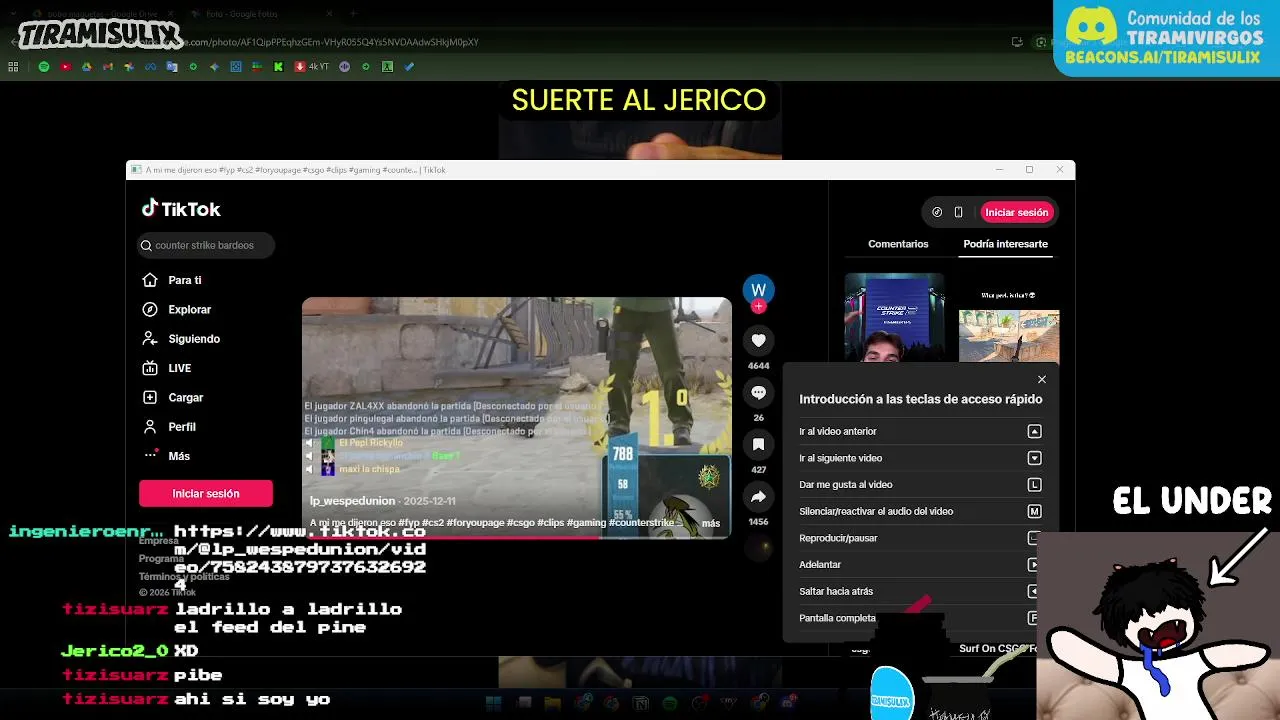Click the TikTok logo
This screenshot has height=720, width=1280.
pos(181,209)
